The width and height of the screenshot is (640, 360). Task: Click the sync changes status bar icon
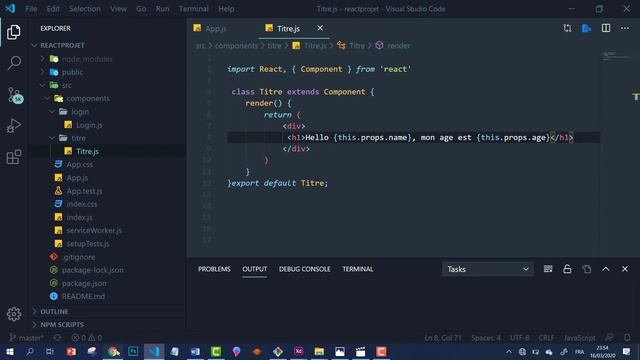57,338
